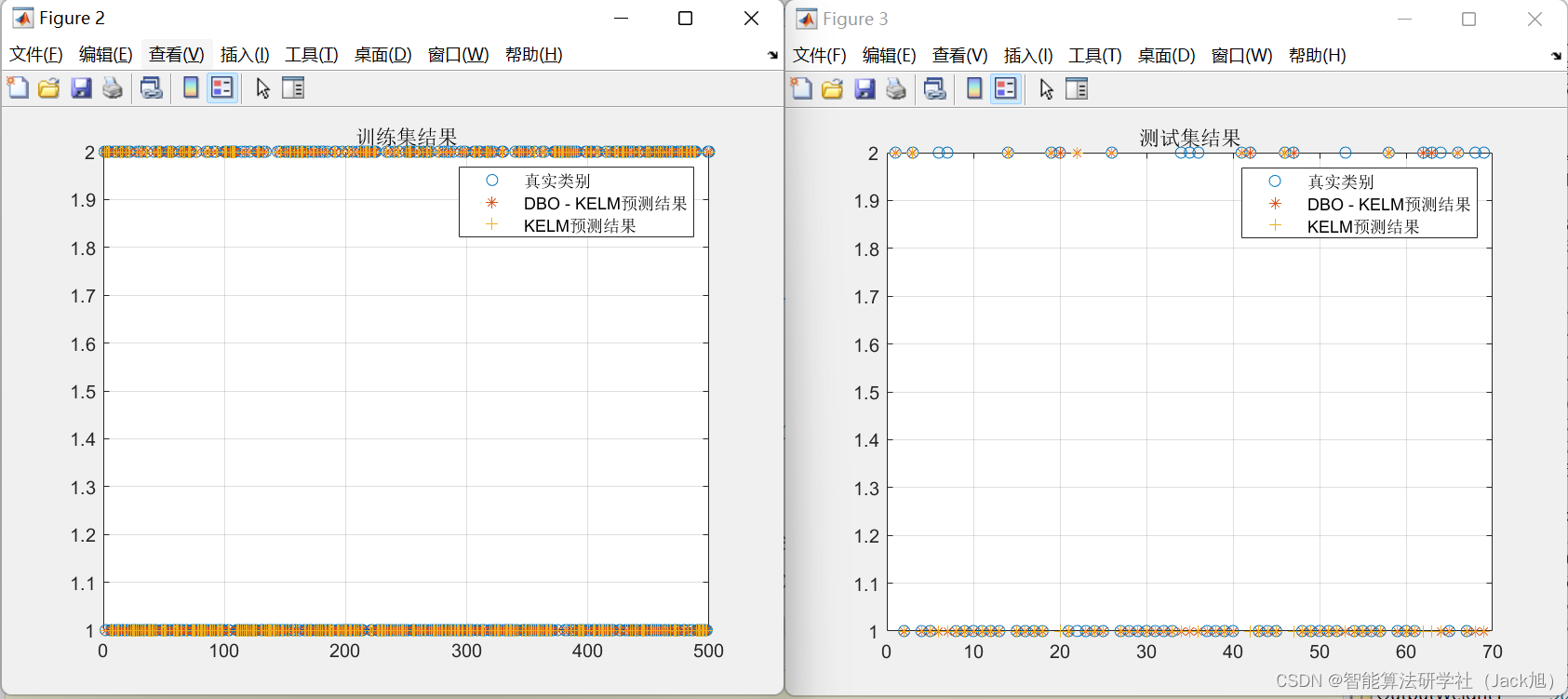
Task: Click Link Plot icon in Figure 3
Action: pyautogui.click(x=935, y=88)
